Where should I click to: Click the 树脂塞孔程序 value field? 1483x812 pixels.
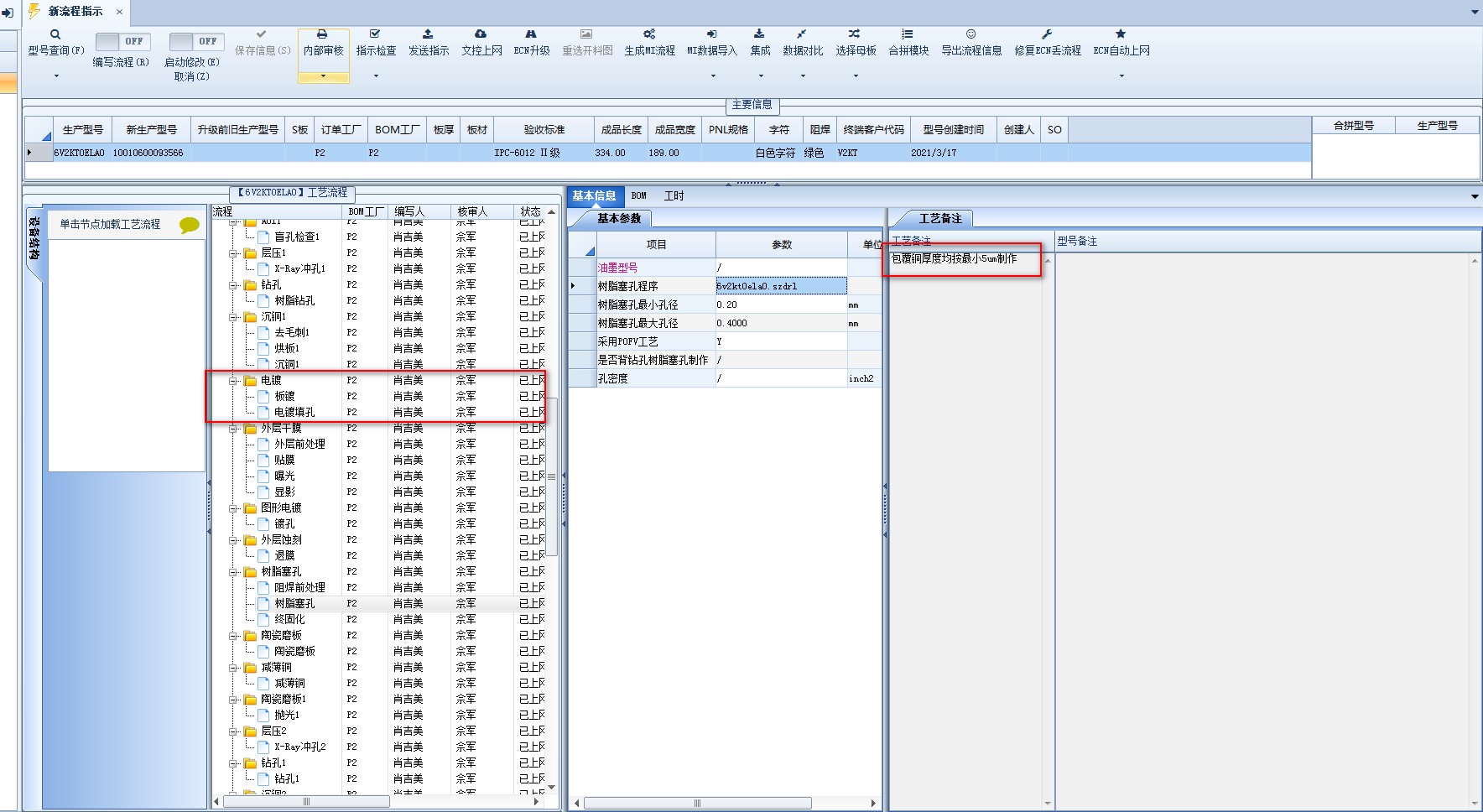click(x=781, y=286)
